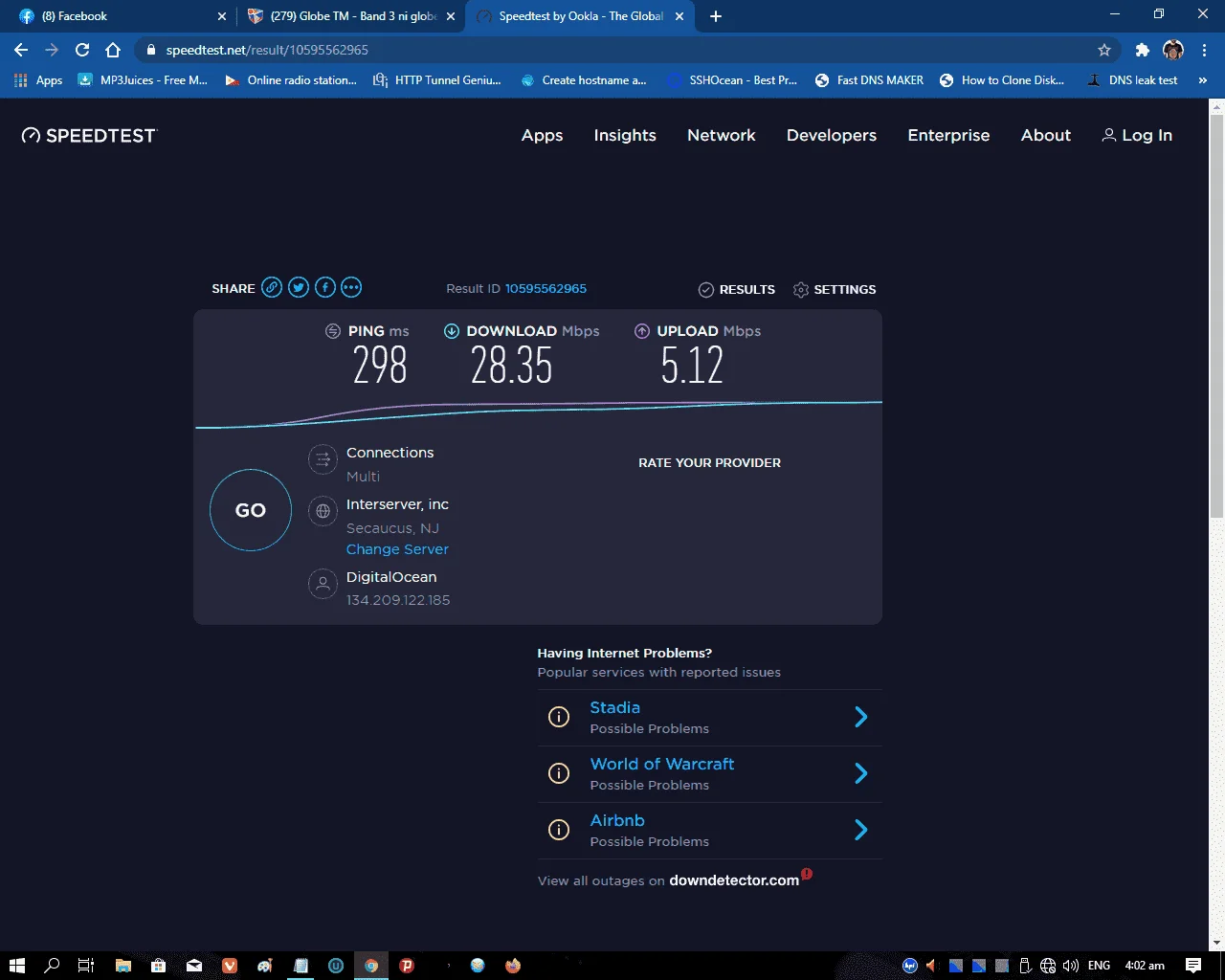Expand the World of Warcraft outage entry

pyautogui.click(x=709, y=774)
